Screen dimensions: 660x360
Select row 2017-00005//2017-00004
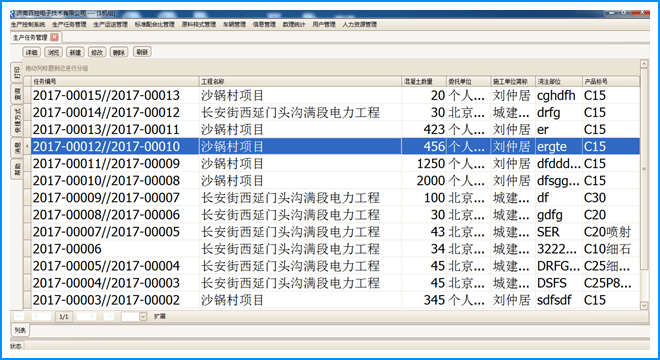pos(335,266)
